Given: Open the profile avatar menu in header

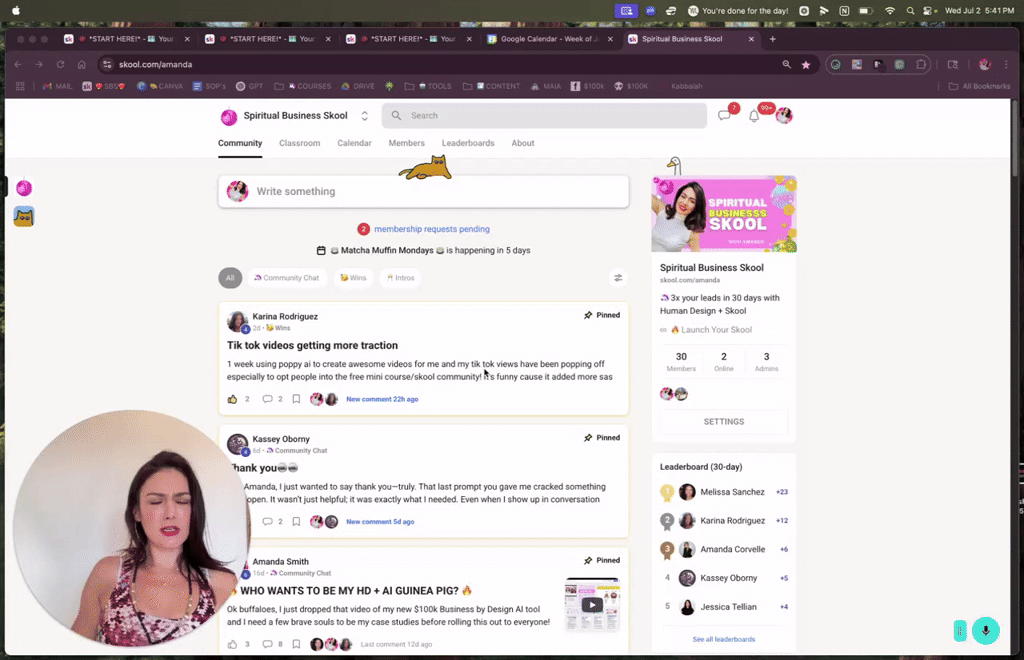Looking at the screenshot, I should point(784,116).
